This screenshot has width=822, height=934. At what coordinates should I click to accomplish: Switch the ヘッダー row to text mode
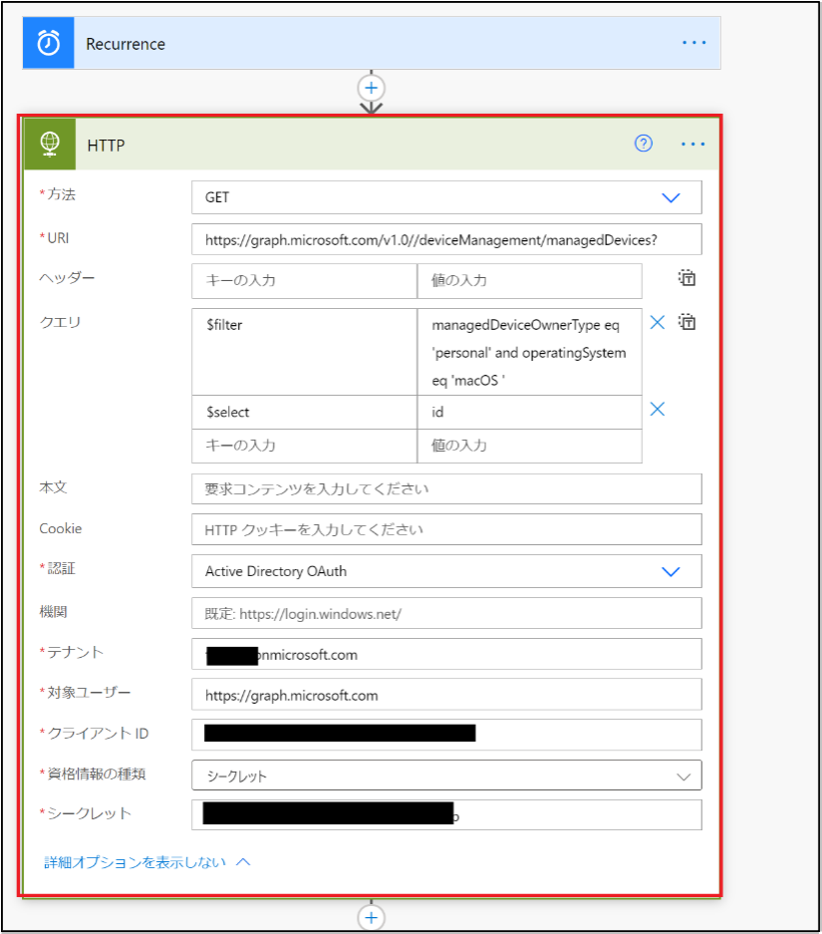[x=687, y=278]
